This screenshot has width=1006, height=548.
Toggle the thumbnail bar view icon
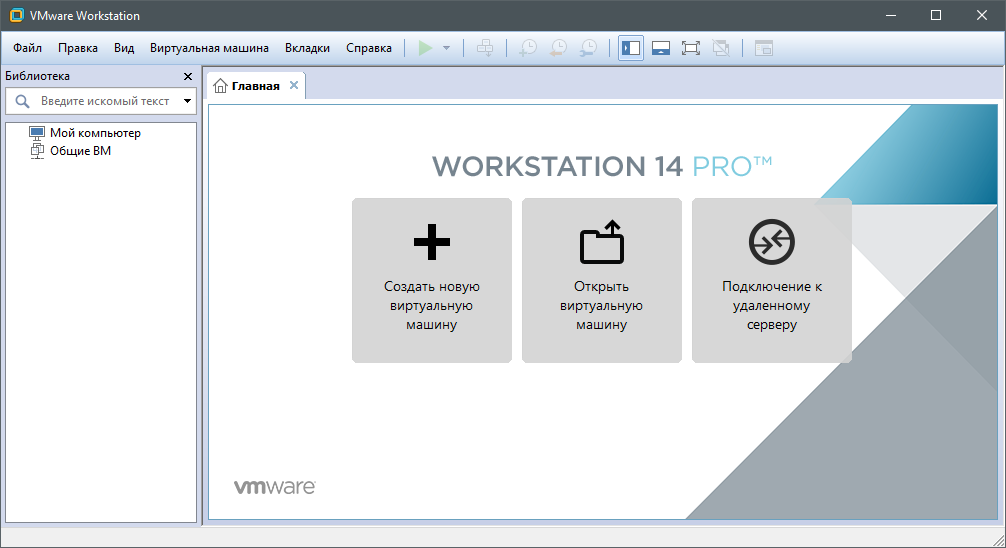pyautogui.click(x=661, y=48)
